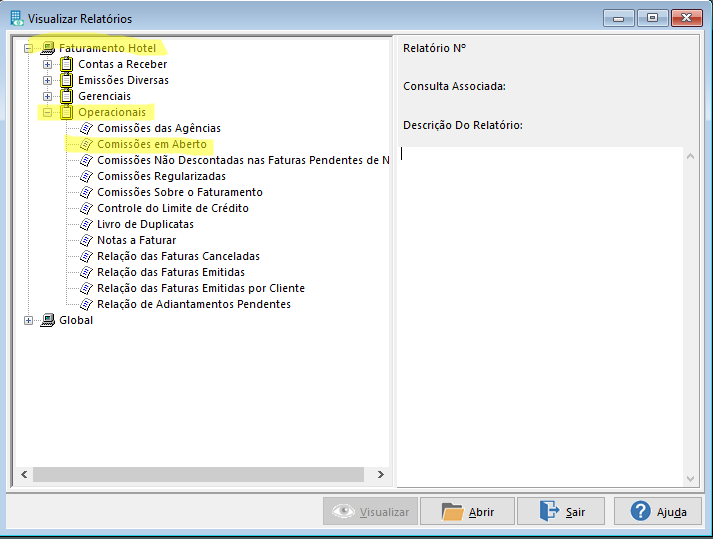Close the Visualizar Relatórios window

tap(687, 18)
